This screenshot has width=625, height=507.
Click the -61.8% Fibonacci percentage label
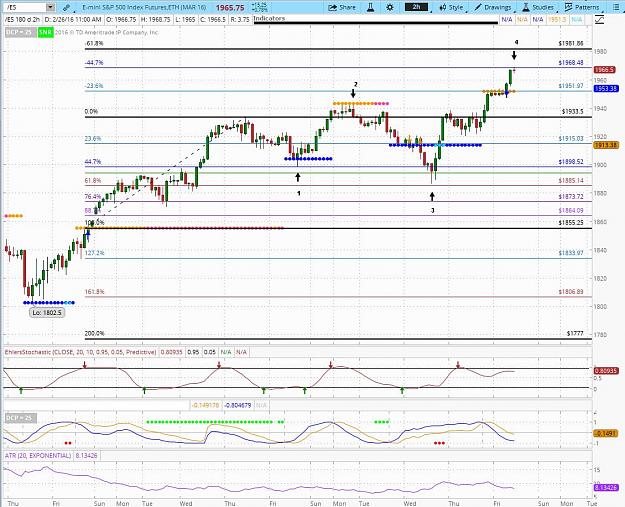94,43
